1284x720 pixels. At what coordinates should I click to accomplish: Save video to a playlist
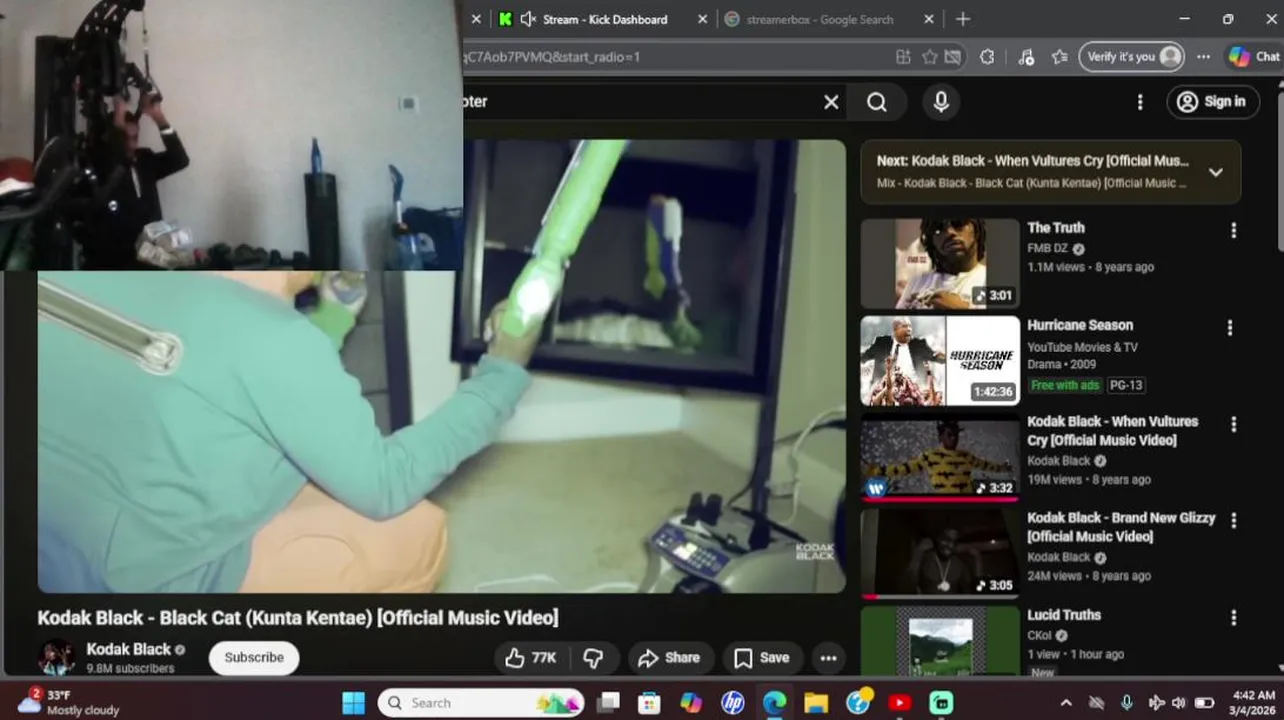click(762, 657)
